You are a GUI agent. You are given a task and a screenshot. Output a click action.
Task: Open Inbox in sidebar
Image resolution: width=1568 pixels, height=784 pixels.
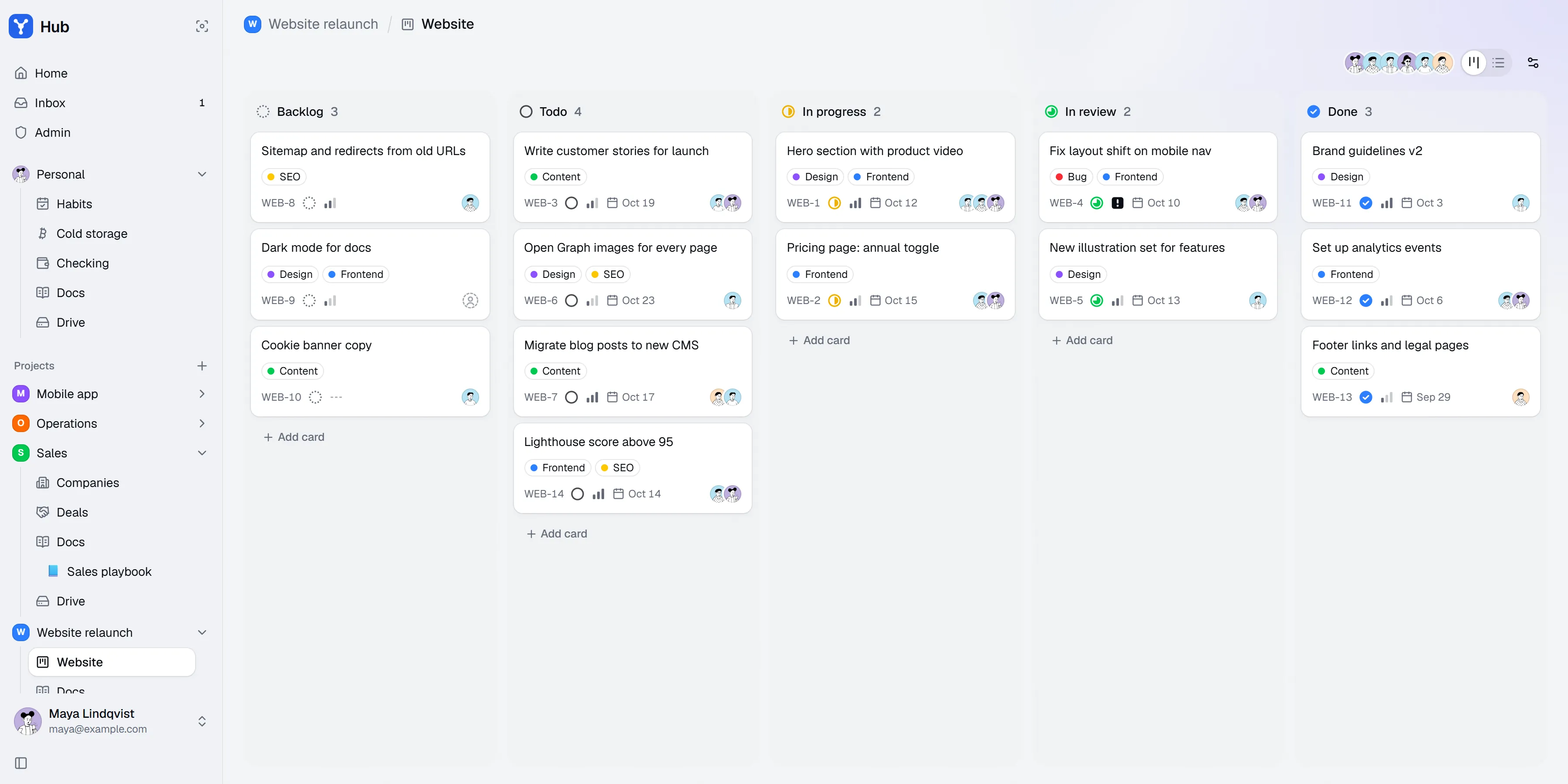pyautogui.click(x=112, y=103)
